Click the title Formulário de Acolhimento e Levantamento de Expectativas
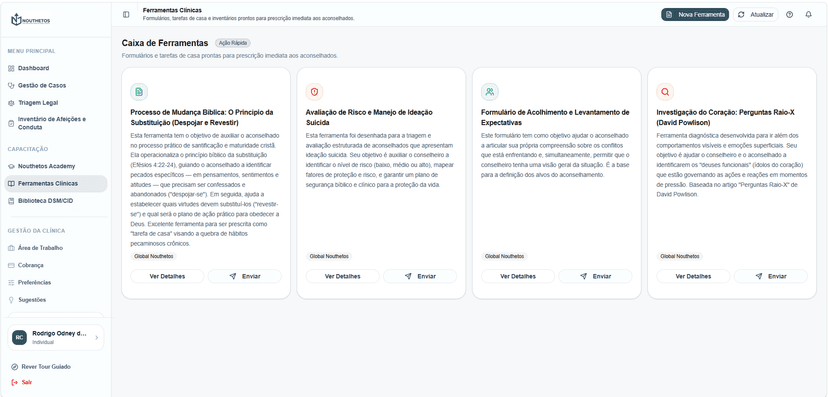The image size is (828, 397). click(x=555, y=117)
